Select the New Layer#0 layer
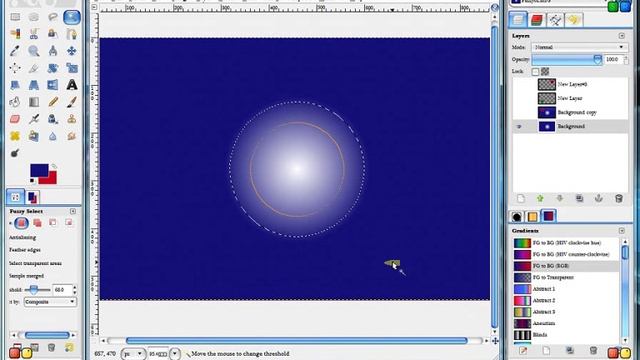The width and height of the screenshot is (640, 360). (570, 84)
